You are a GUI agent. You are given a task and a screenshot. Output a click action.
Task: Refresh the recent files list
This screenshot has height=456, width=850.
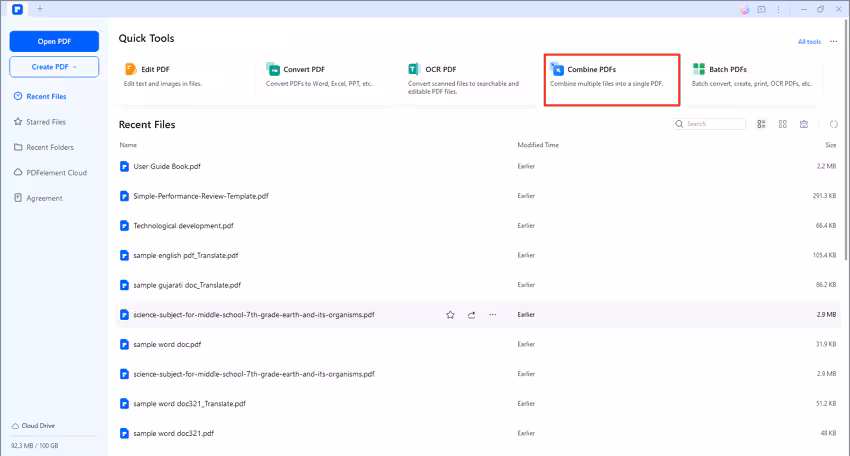point(834,124)
